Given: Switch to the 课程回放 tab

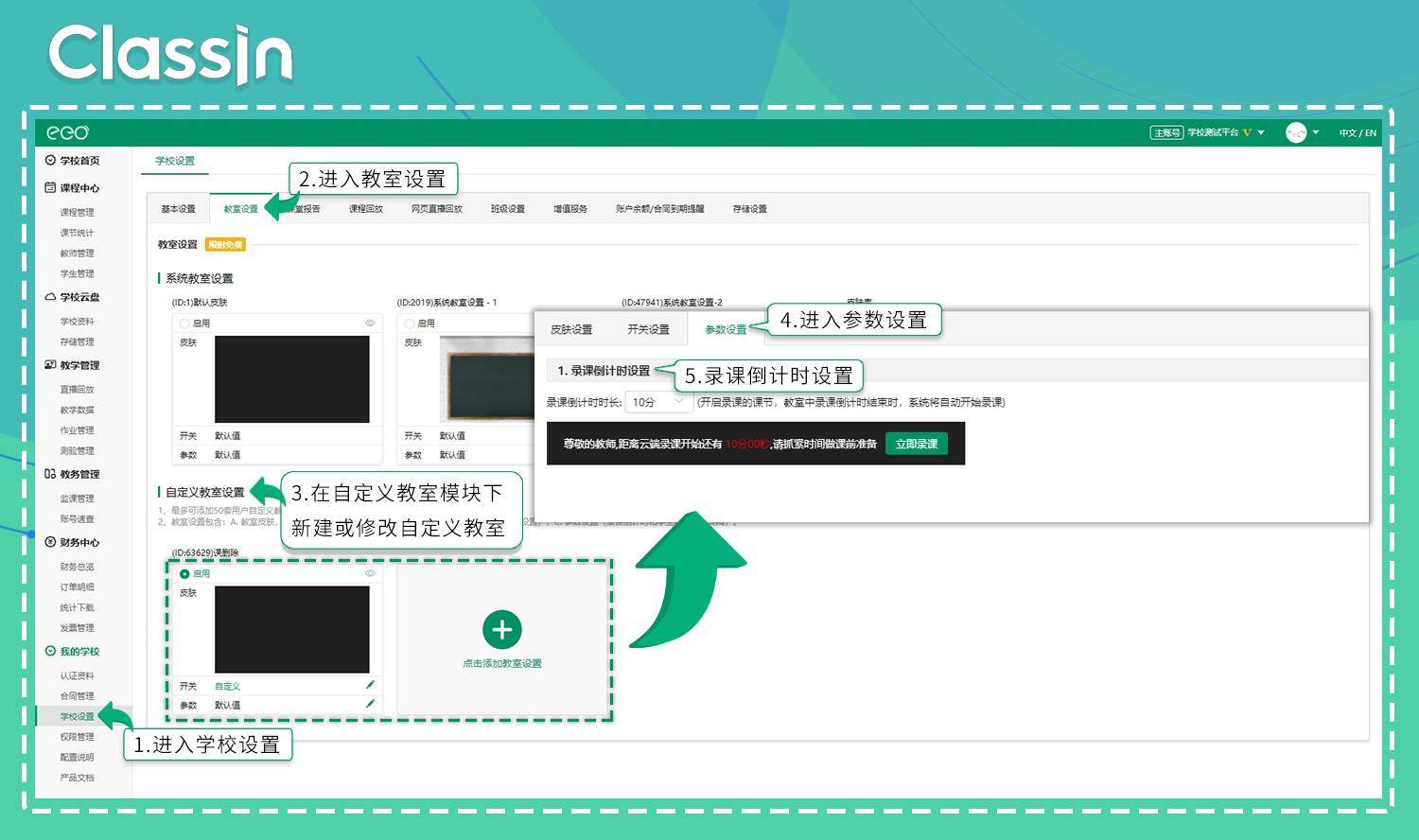Looking at the screenshot, I should point(366,209).
